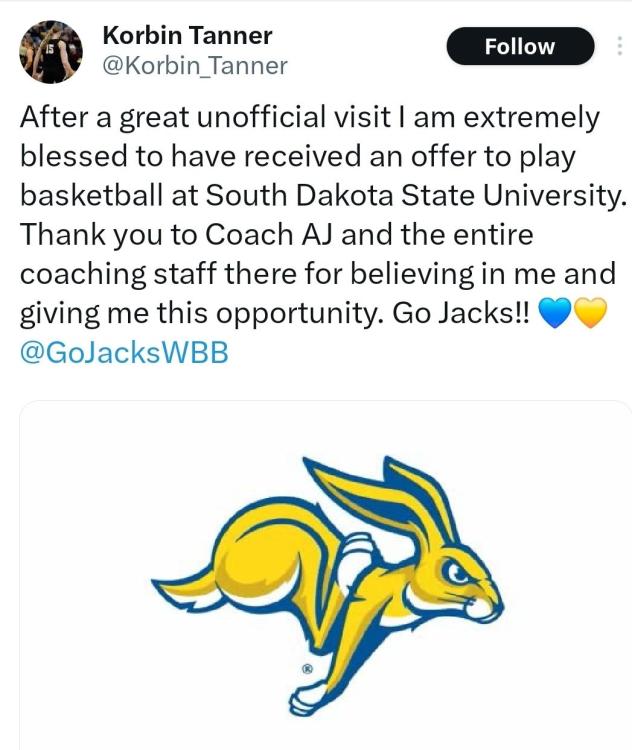Click the @Korbin_Tanner handle
632x750 pixels.
point(195,66)
